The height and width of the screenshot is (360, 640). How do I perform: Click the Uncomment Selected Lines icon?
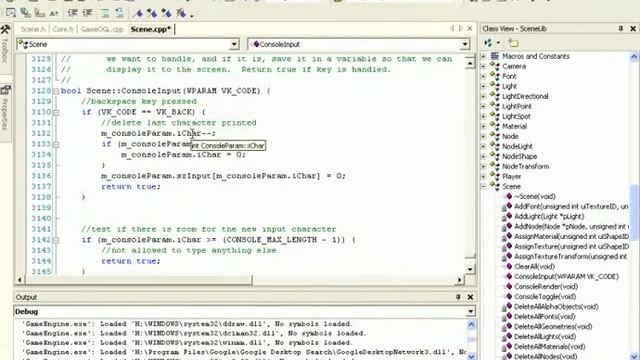point(119,13)
